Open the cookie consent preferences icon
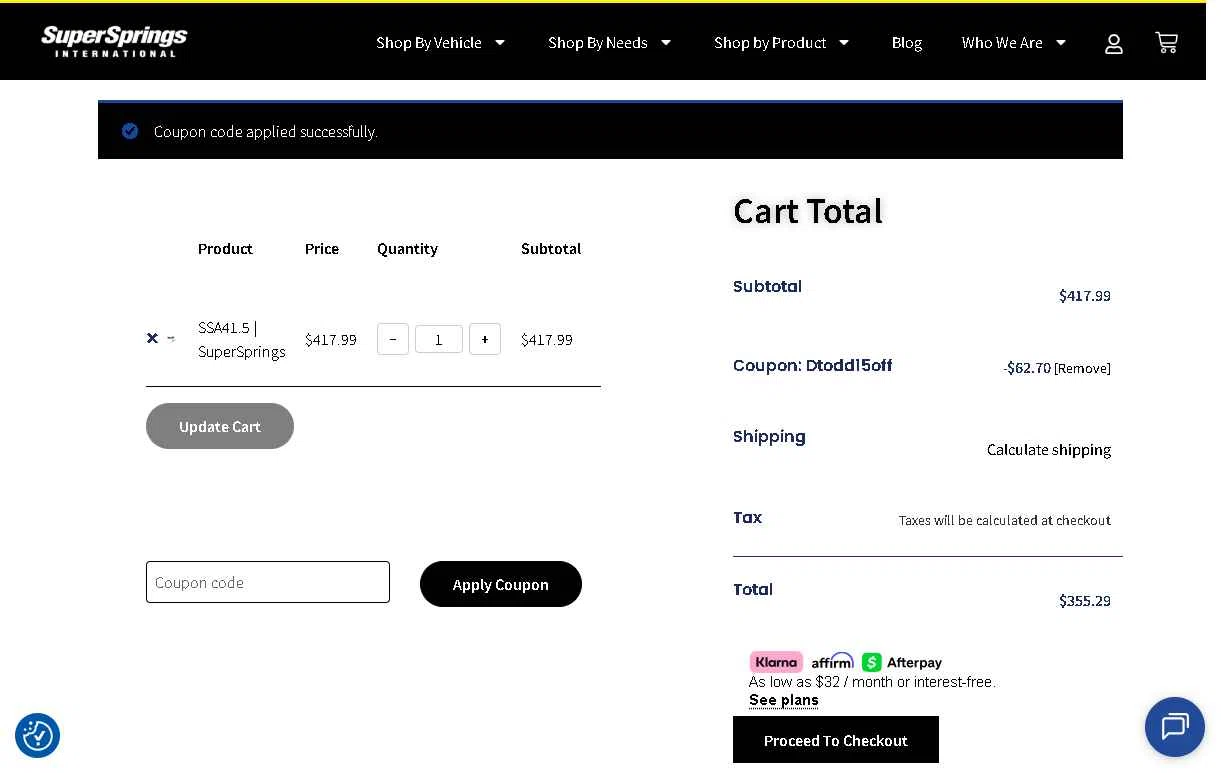This screenshot has width=1221, height=773. click(38, 736)
